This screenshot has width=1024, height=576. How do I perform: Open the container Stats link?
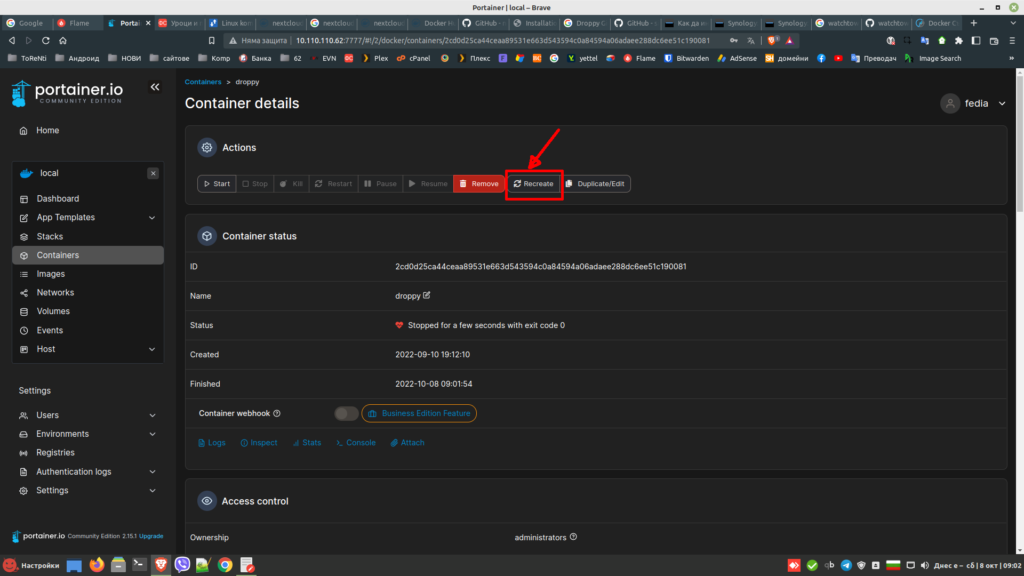[307, 443]
